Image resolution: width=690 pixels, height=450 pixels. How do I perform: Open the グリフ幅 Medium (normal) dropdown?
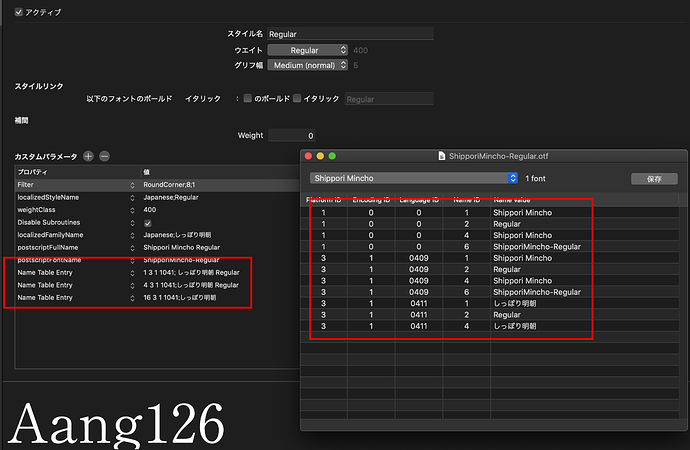coord(307,65)
